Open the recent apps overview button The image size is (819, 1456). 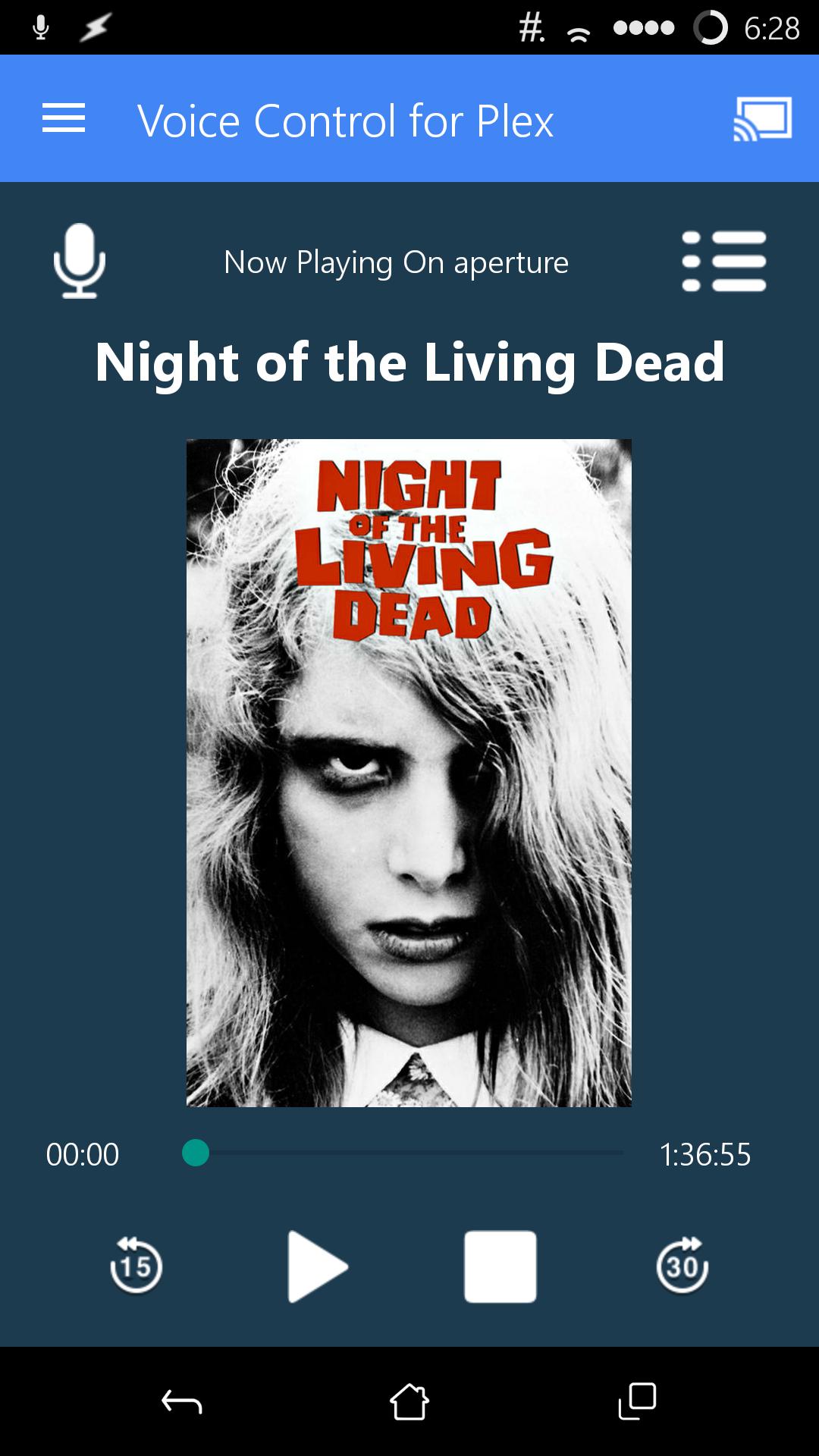click(637, 1401)
